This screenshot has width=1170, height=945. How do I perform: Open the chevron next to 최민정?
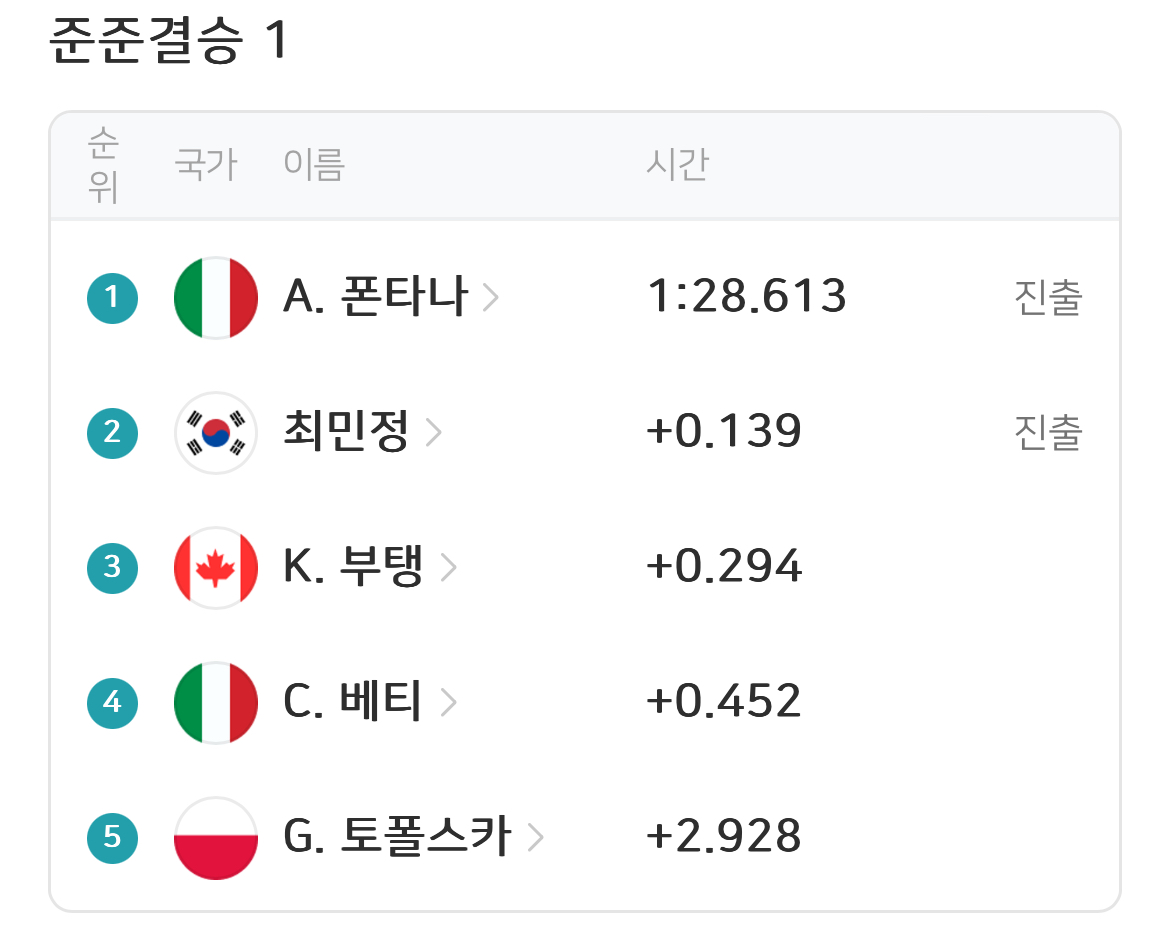tap(433, 433)
